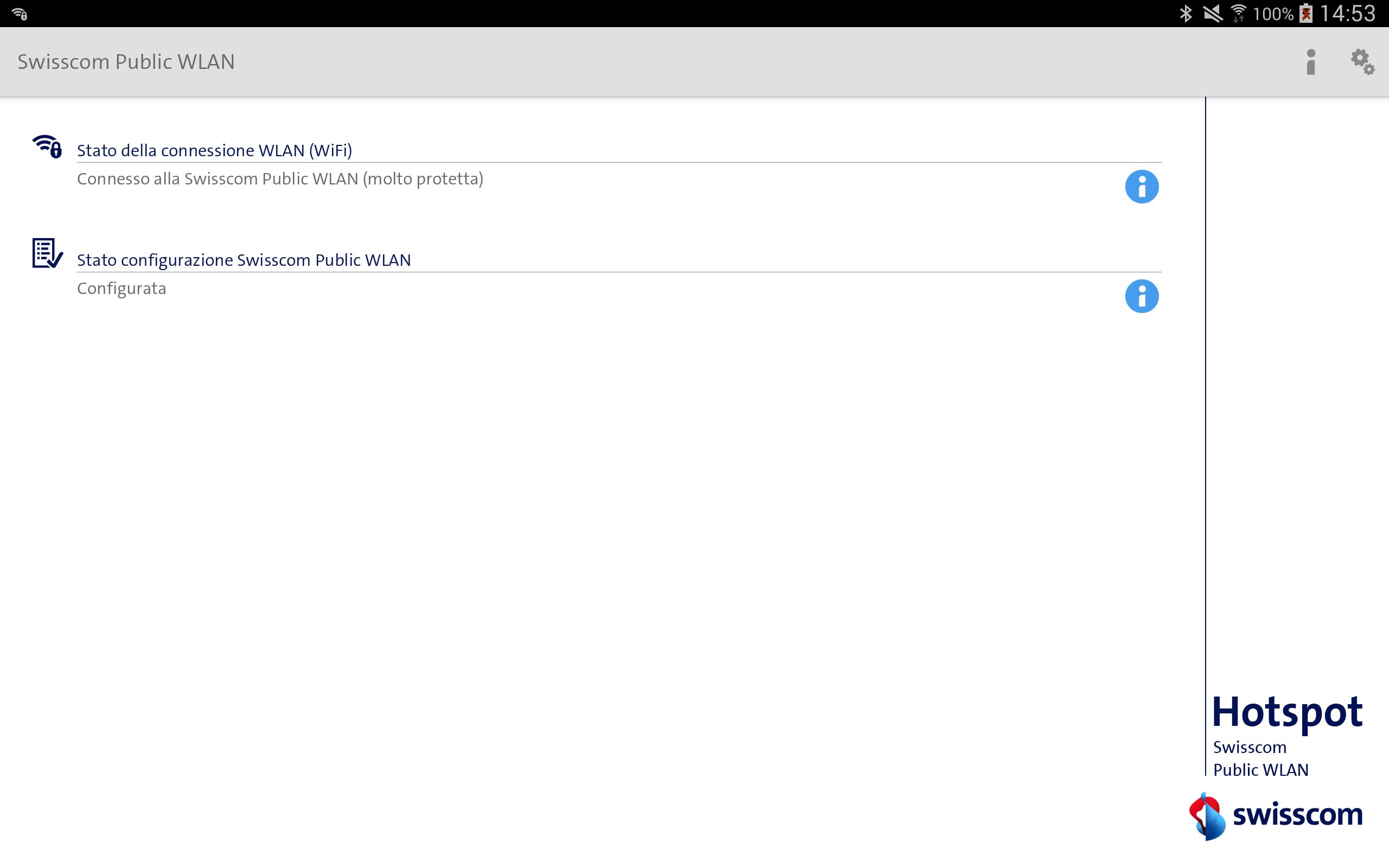The height and width of the screenshot is (868, 1389).
Task: Click the checklist icon beside configuration status
Action: tap(47, 253)
